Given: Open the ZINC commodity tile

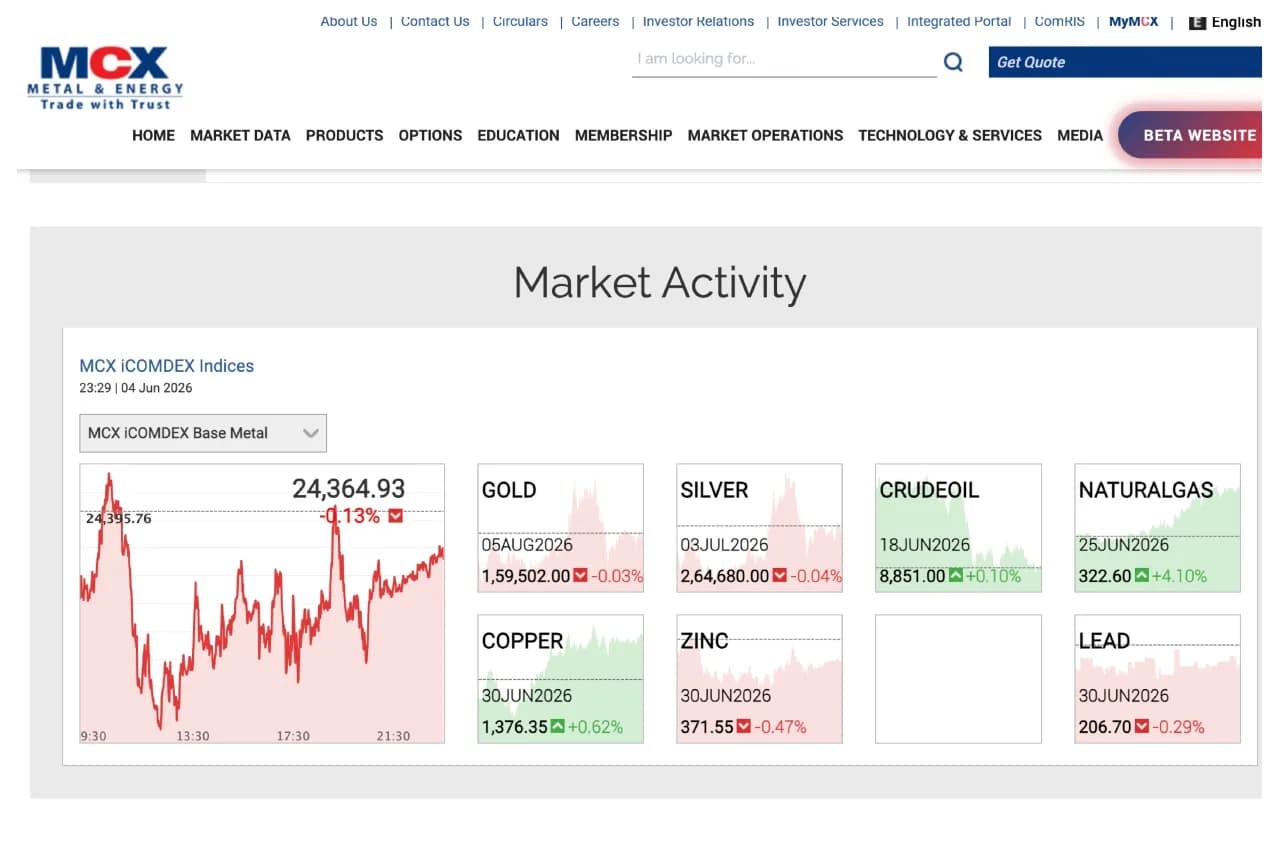Looking at the screenshot, I should [759, 679].
